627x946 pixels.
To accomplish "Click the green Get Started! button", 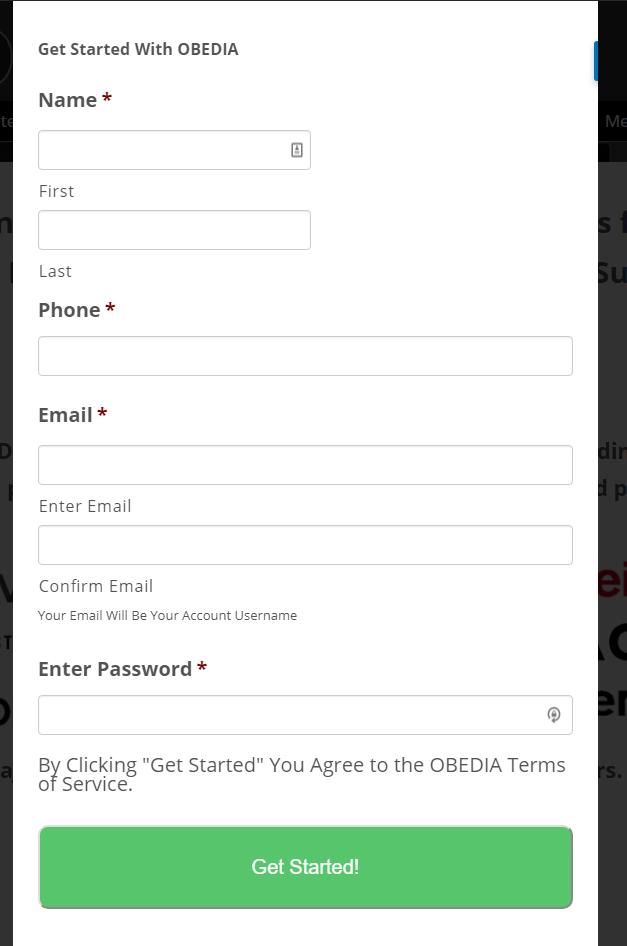I will 305,867.
